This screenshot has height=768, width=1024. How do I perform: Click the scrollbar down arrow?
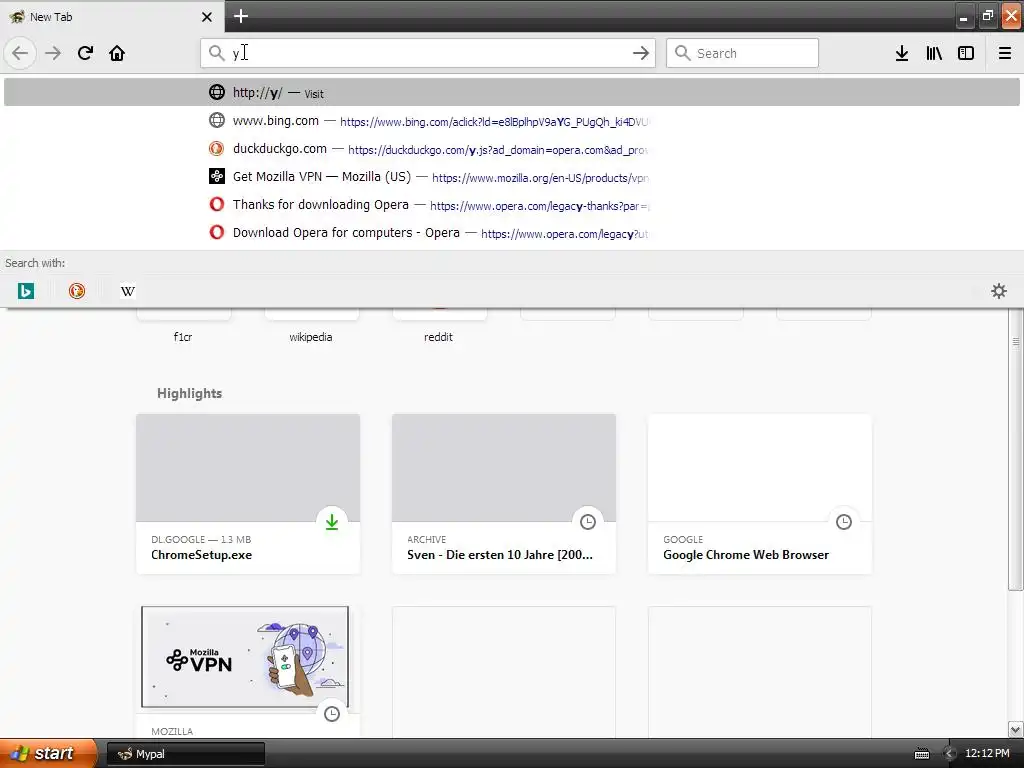pos(1016,729)
